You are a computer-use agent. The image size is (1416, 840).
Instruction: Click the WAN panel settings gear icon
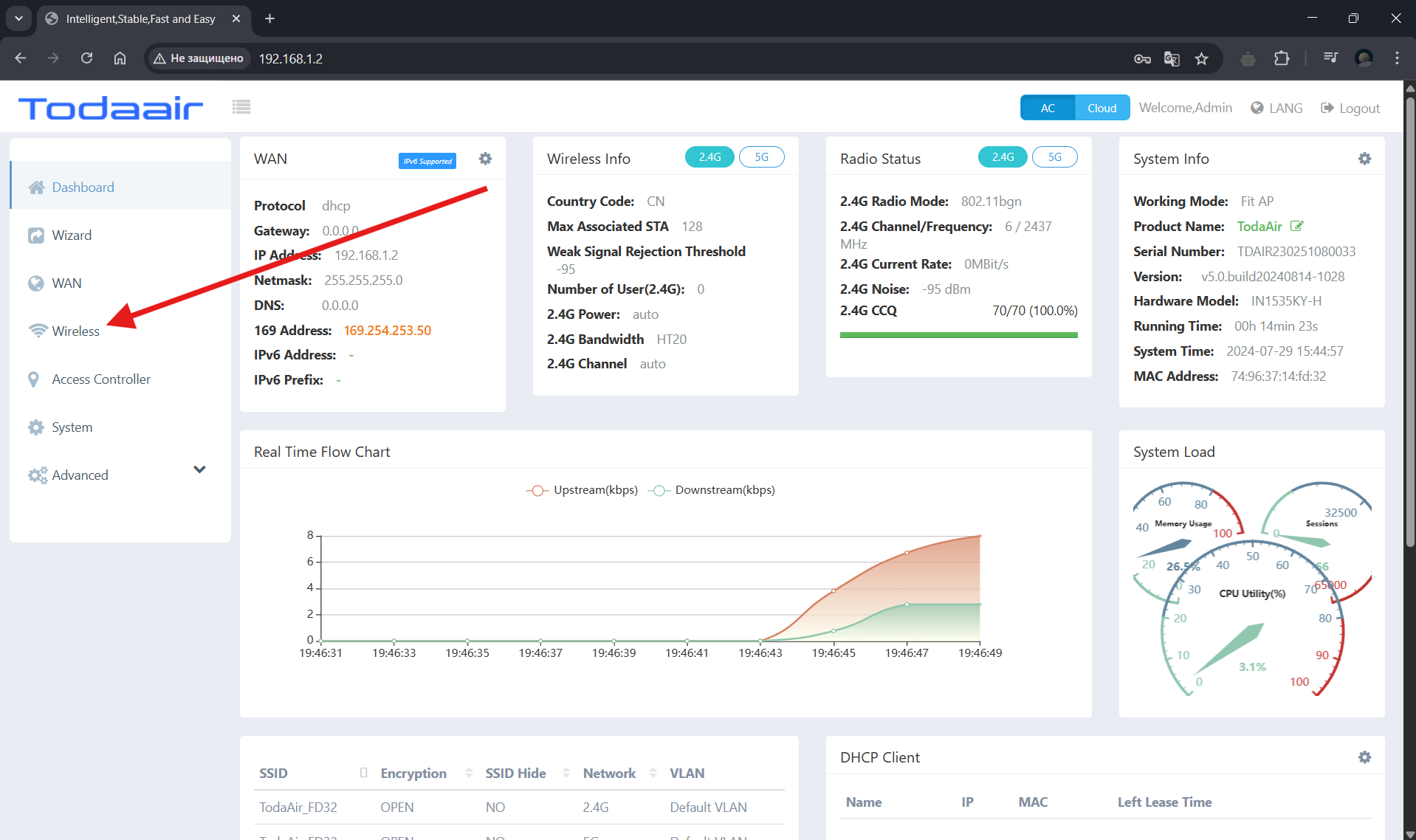point(485,159)
